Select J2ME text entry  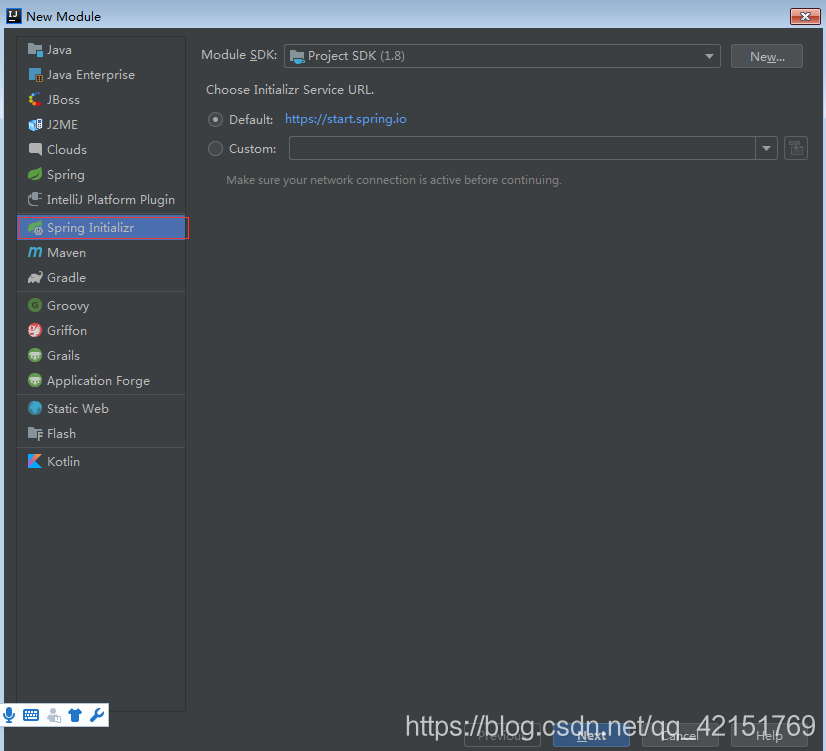point(62,125)
